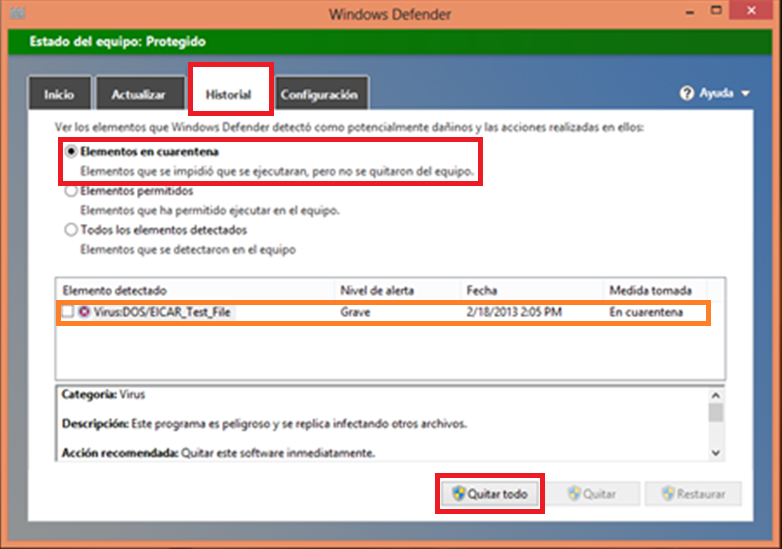
Task: Click the details pane scrollbar thumb
Action: pyautogui.click(x=716, y=413)
